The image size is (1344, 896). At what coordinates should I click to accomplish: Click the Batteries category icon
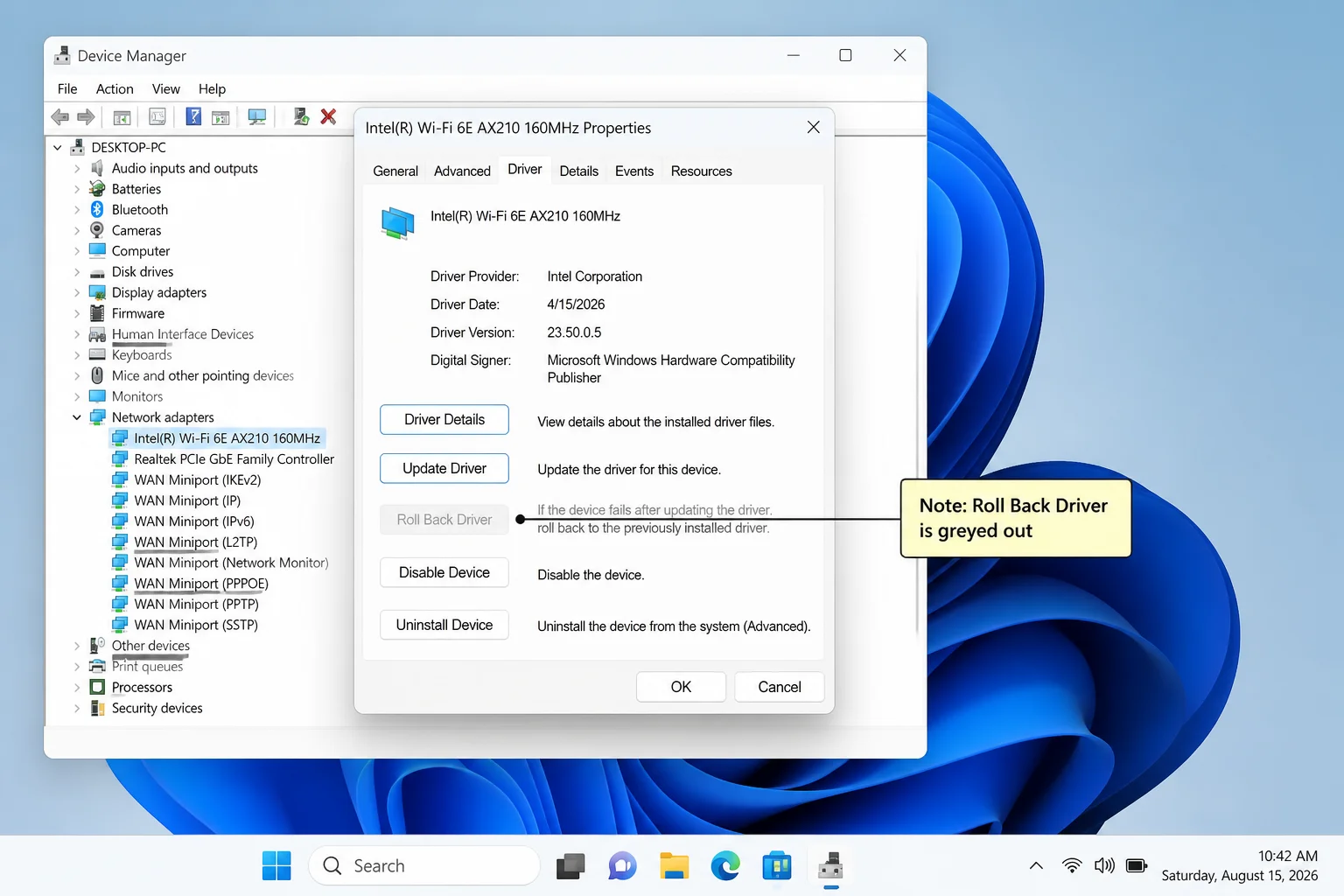97,189
